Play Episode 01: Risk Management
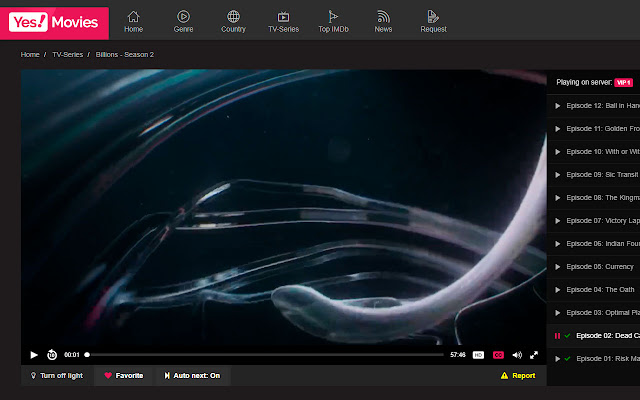Image resolution: width=640 pixels, height=400 pixels. point(593,359)
